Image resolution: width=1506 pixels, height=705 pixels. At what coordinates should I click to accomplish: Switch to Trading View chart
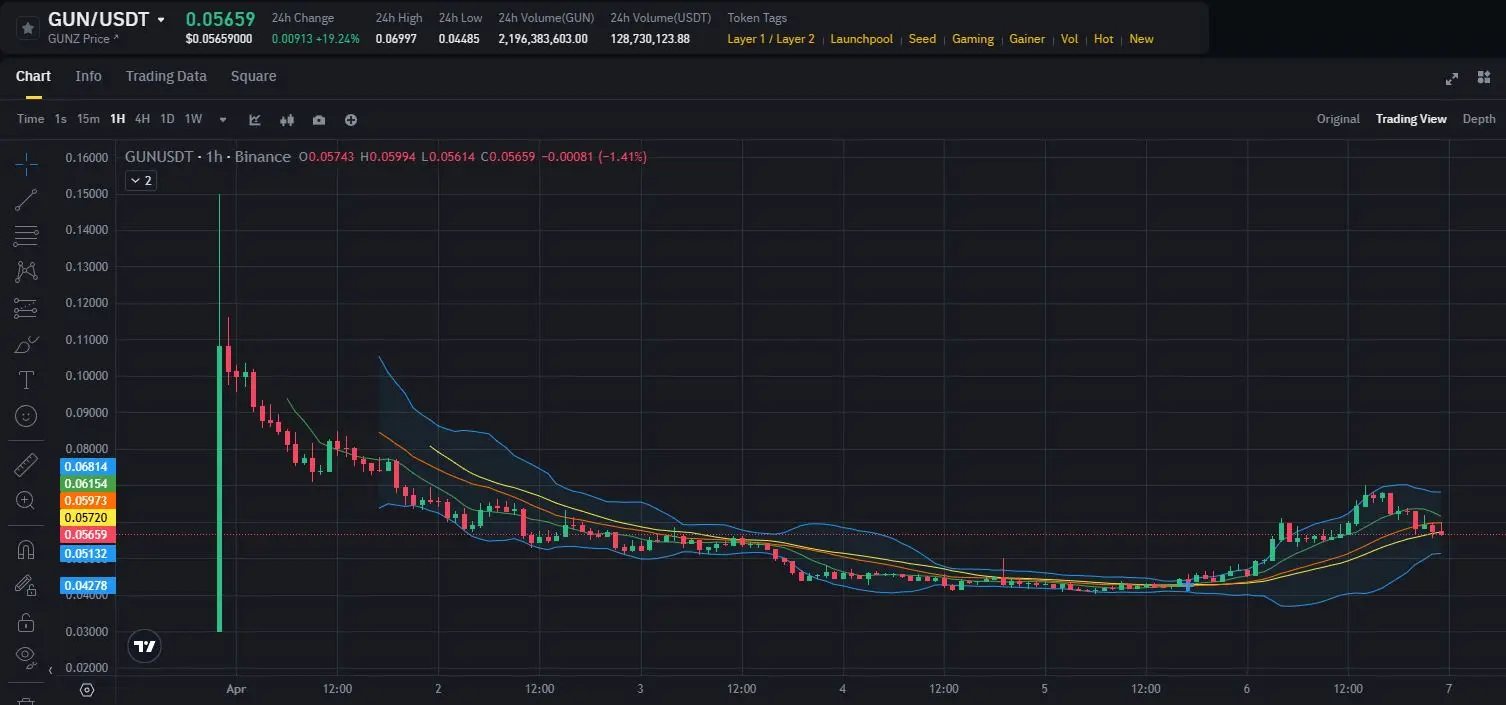point(1411,119)
